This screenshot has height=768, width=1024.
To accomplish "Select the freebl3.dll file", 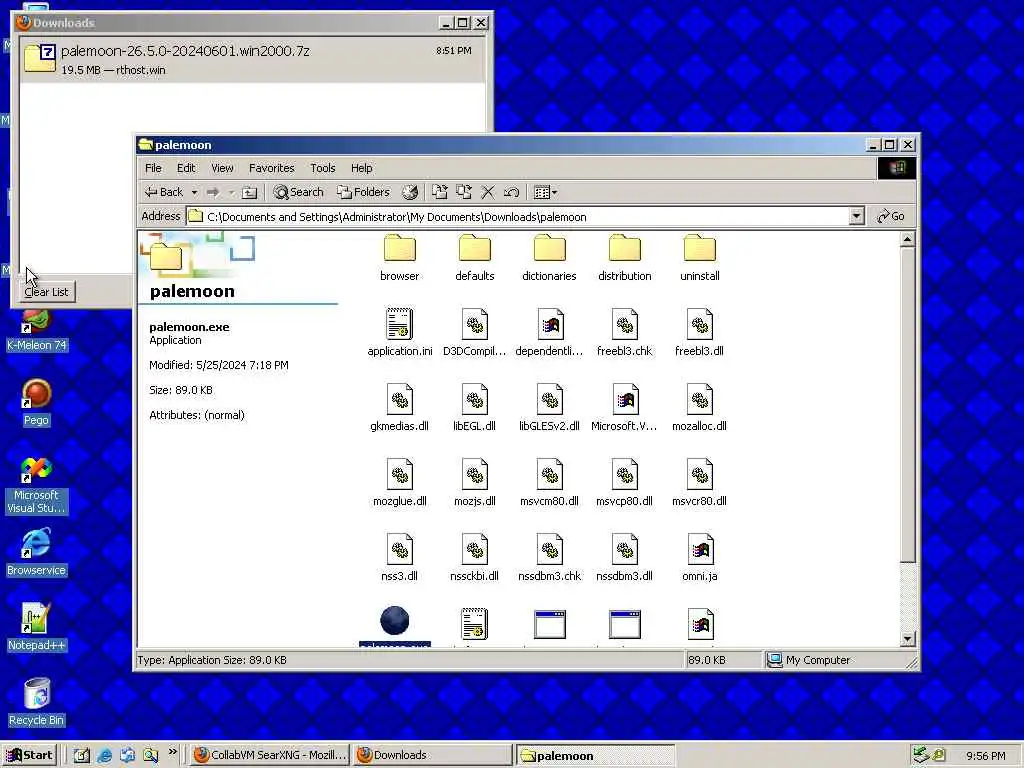I will click(699, 333).
